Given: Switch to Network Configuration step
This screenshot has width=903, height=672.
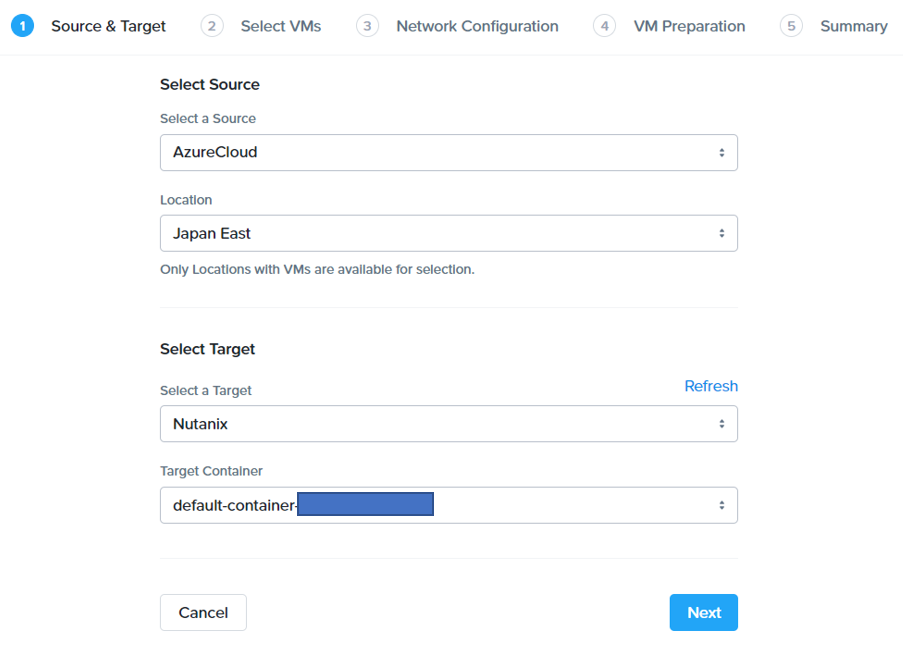Looking at the screenshot, I should [x=477, y=26].
